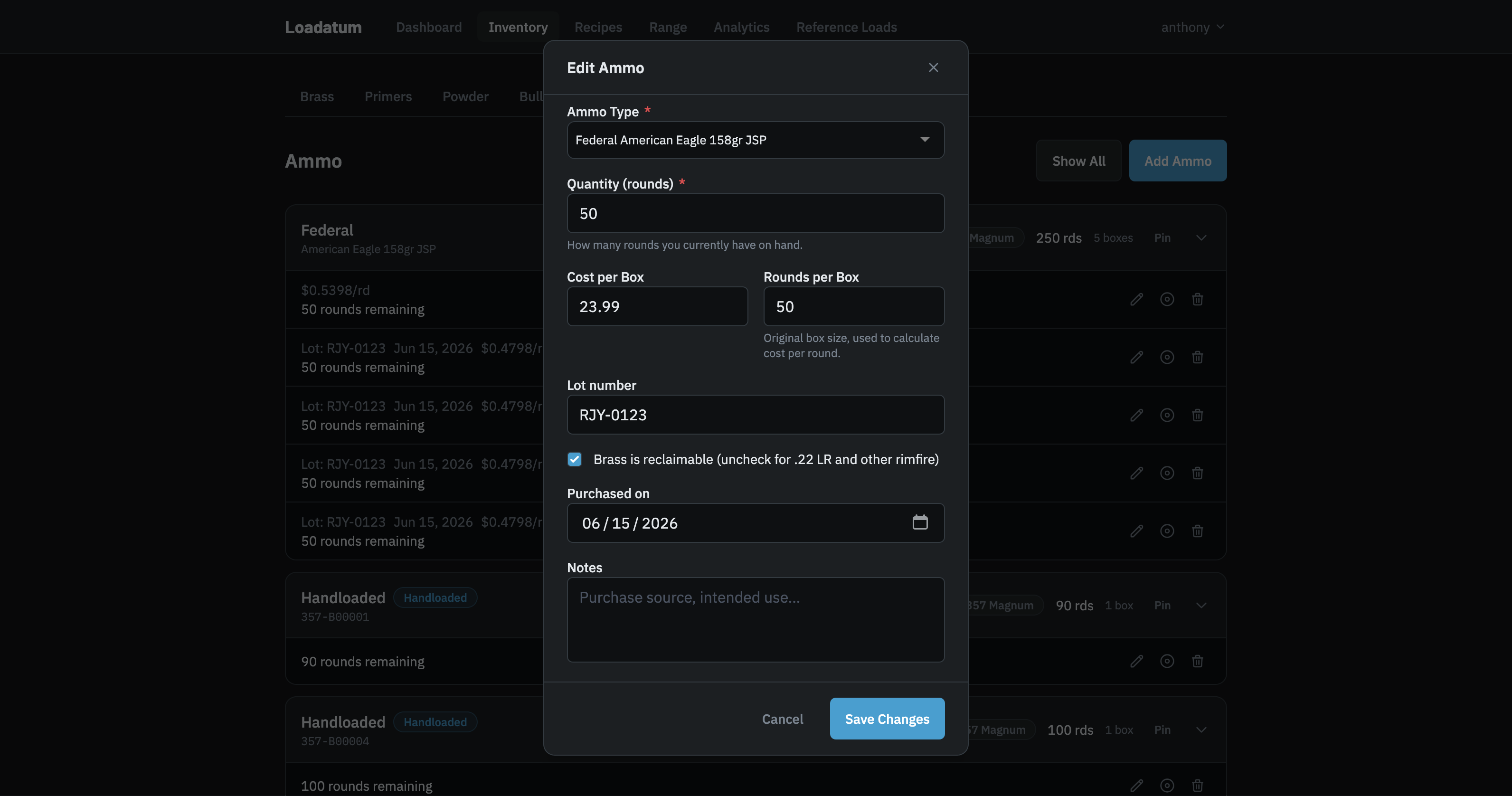The height and width of the screenshot is (796, 1512).
Task: Switch to the Powder tab
Action: coord(465,96)
